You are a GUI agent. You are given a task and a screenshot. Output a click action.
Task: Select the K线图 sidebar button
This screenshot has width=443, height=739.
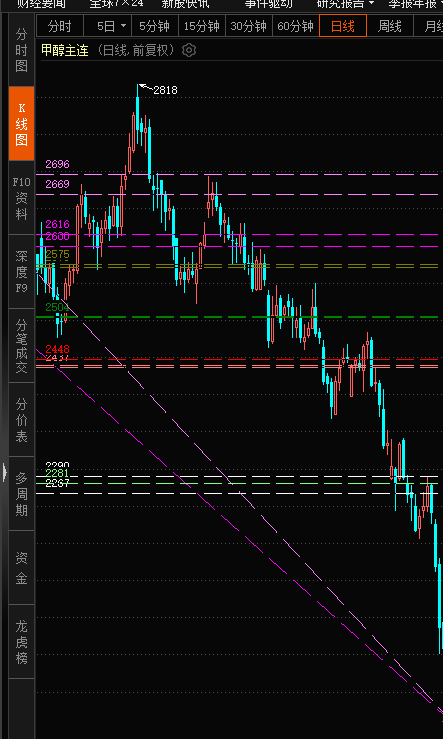coord(22,124)
